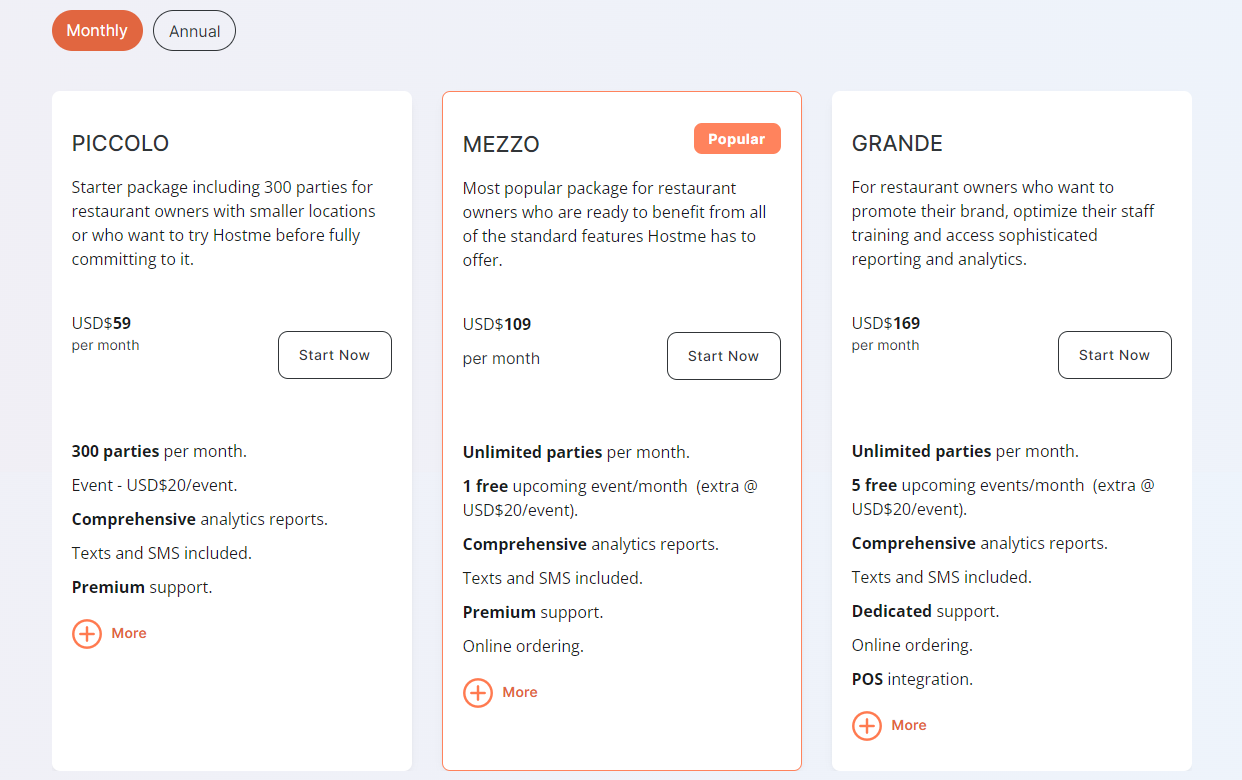Image resolution: width=1242 pixels, height=780 pixels.
Task: Click the USD$109 price on MEZZO card
Action: [x=496, y=323]
